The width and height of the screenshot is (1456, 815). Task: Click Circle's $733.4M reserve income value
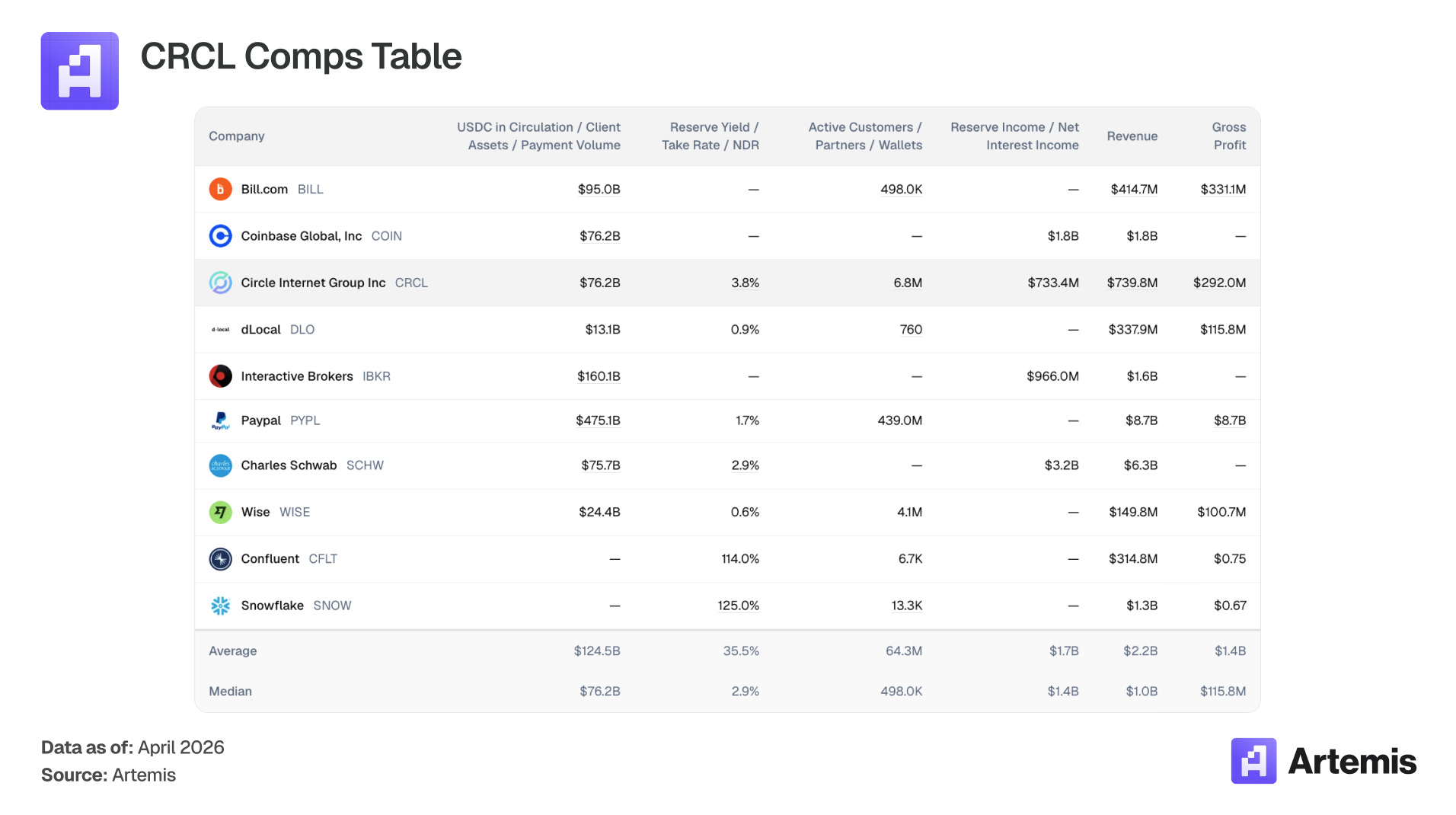(1053, 283)
